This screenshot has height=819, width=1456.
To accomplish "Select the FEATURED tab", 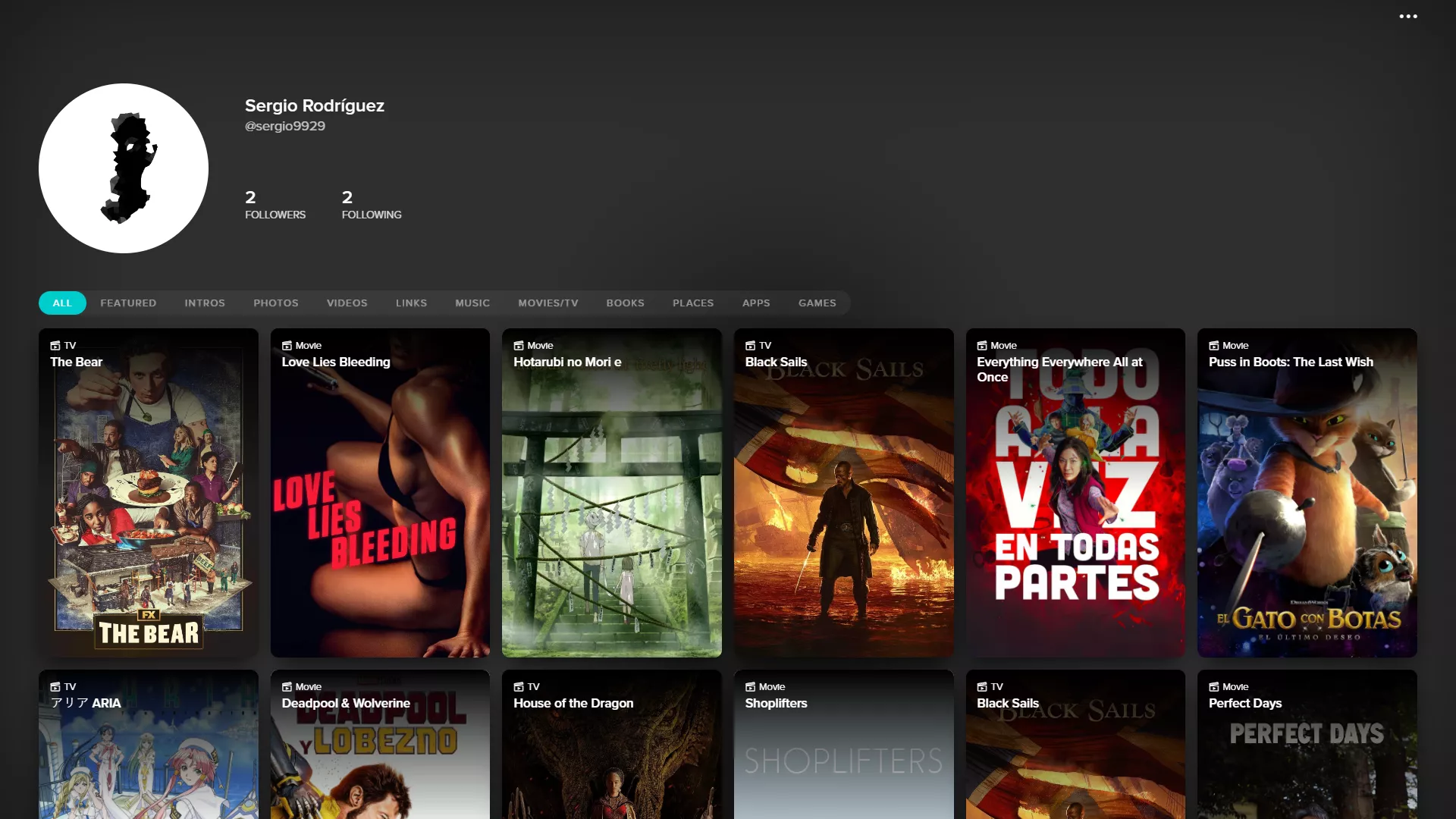I will (128, 303).
